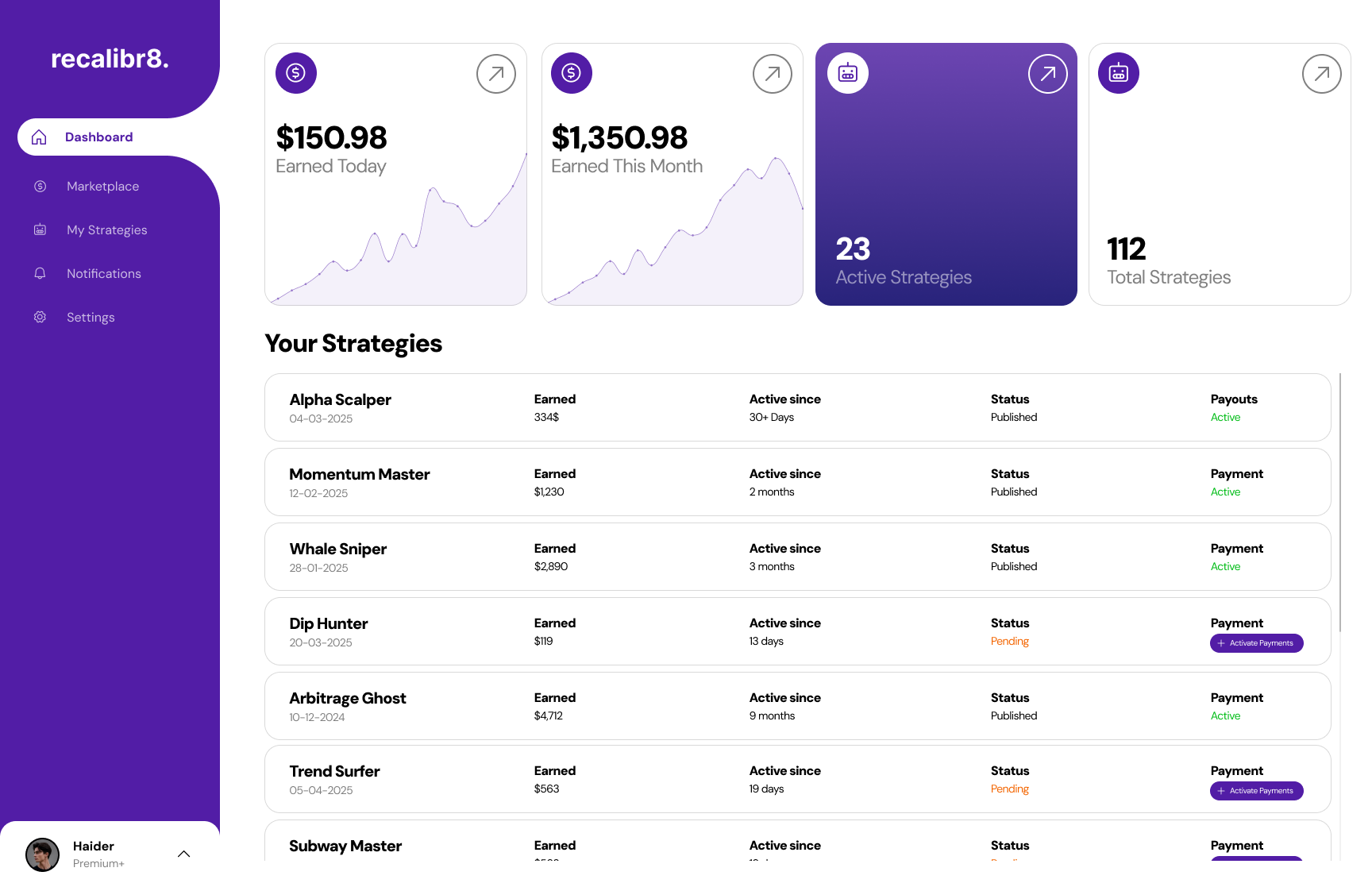Activate Payments for Trend Surfer
Viewport: 1372px width, 887px height.
pyautogui.click(x=1256, y=791)
